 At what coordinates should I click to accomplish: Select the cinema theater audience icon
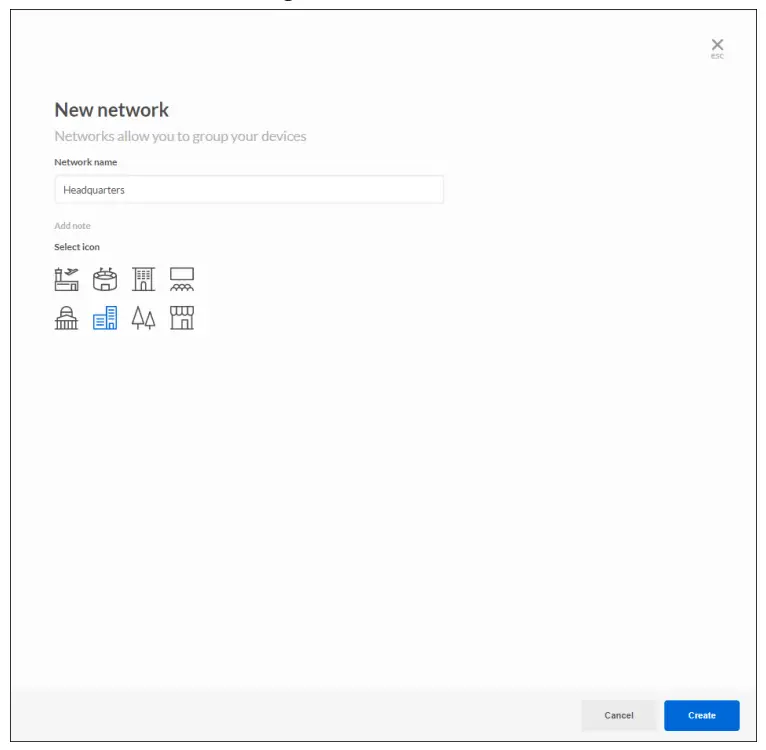pos(182,279)
